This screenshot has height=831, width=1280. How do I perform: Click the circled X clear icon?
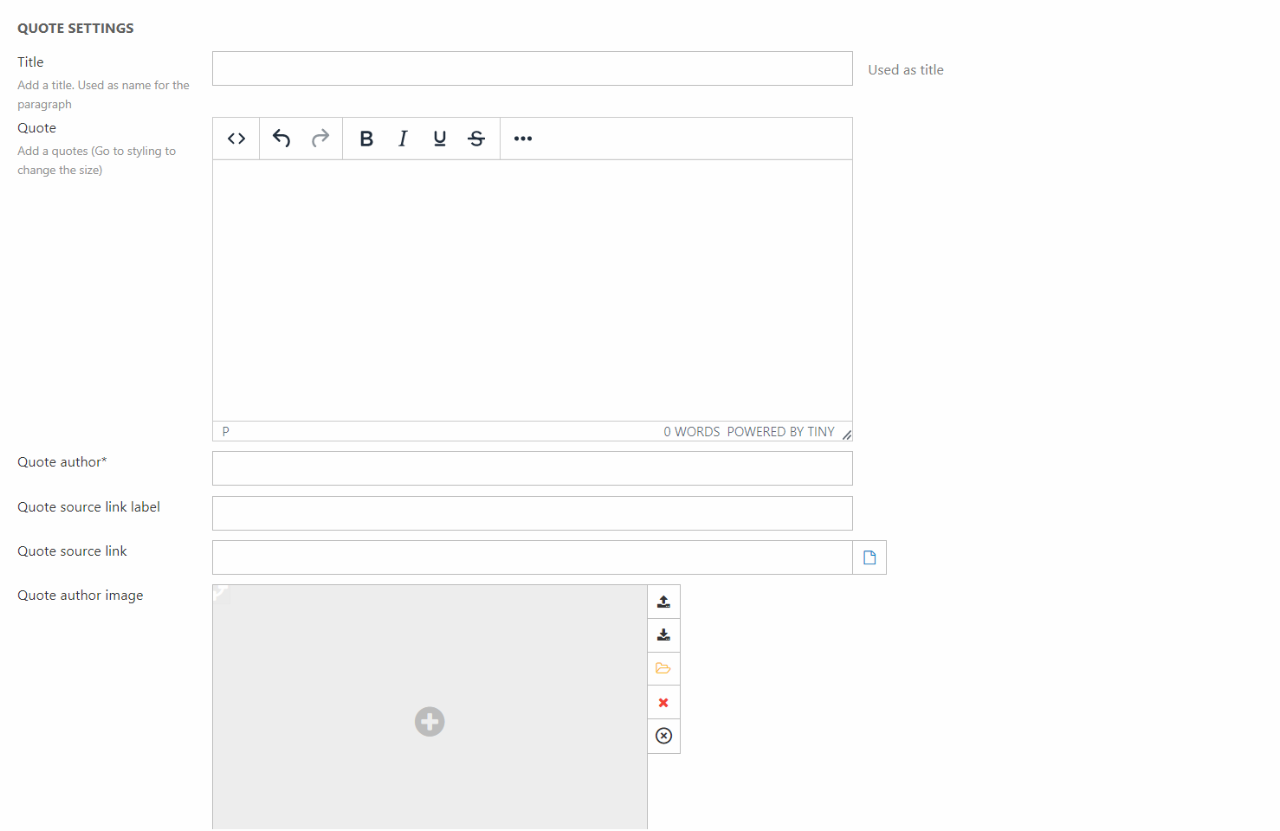tap(663, 736)
